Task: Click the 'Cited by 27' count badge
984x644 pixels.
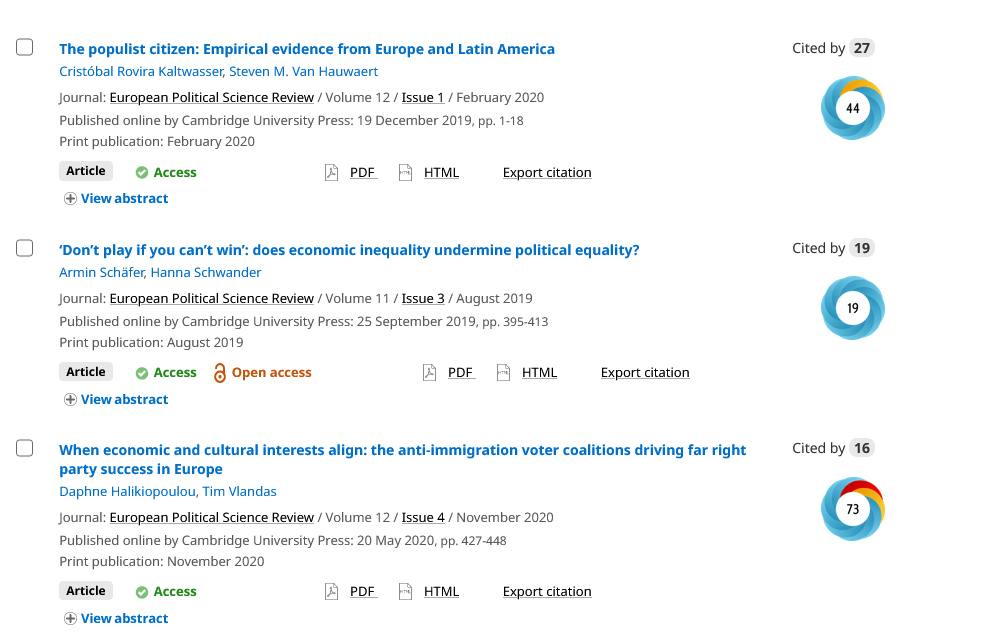Action: (x=861, y=48)
